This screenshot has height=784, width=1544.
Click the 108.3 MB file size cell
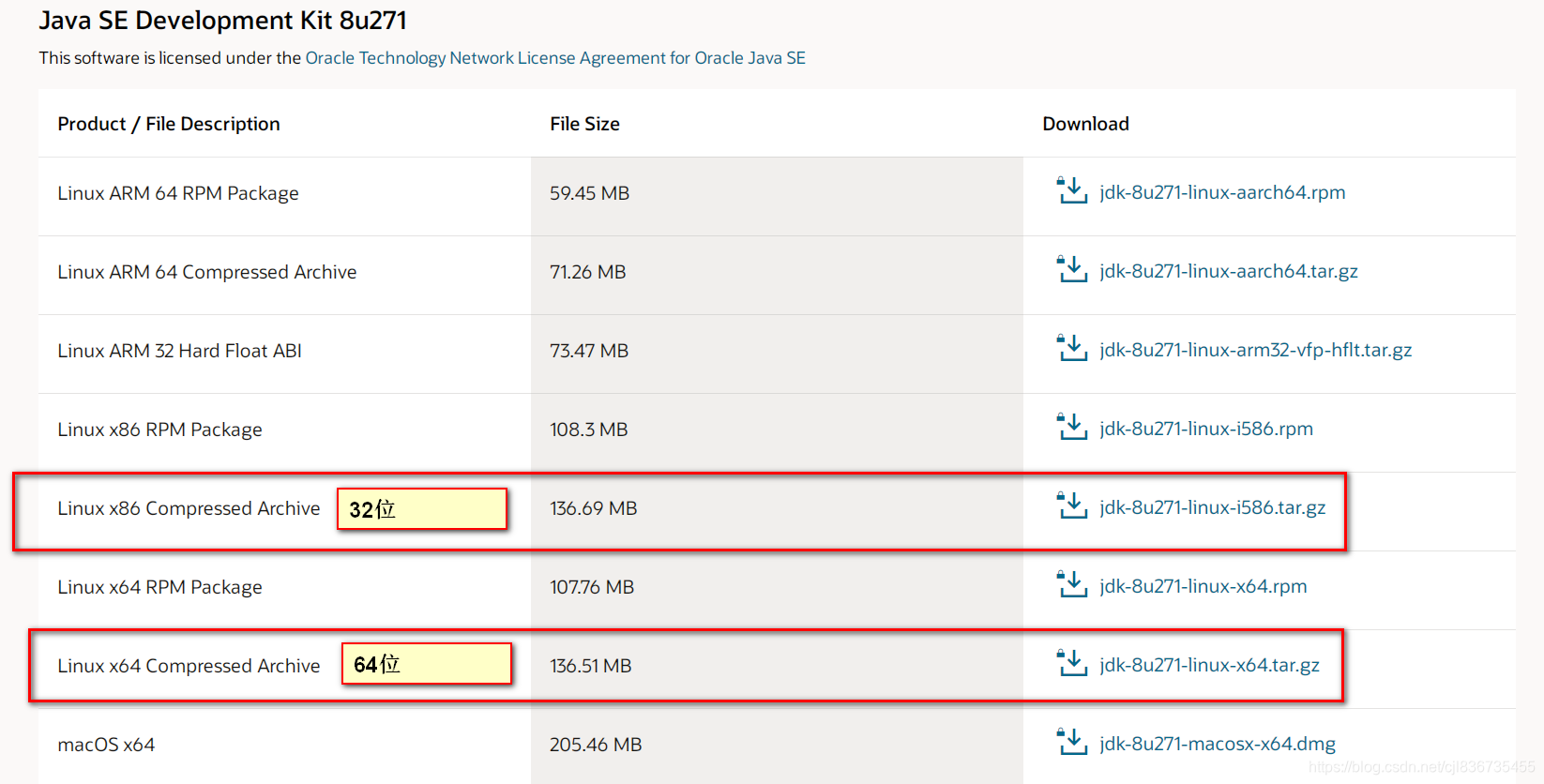click(777, 432)
